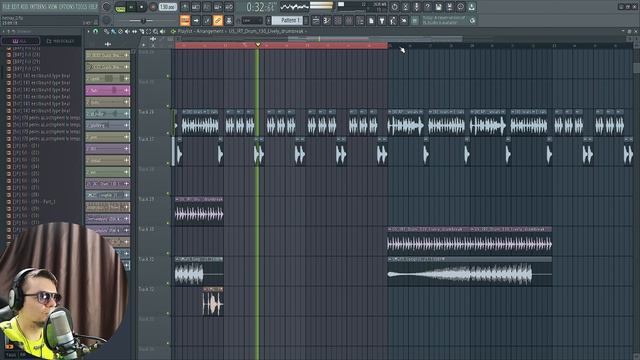
Task: Click the 130 tempo field
Action: [x=167, y=7]
